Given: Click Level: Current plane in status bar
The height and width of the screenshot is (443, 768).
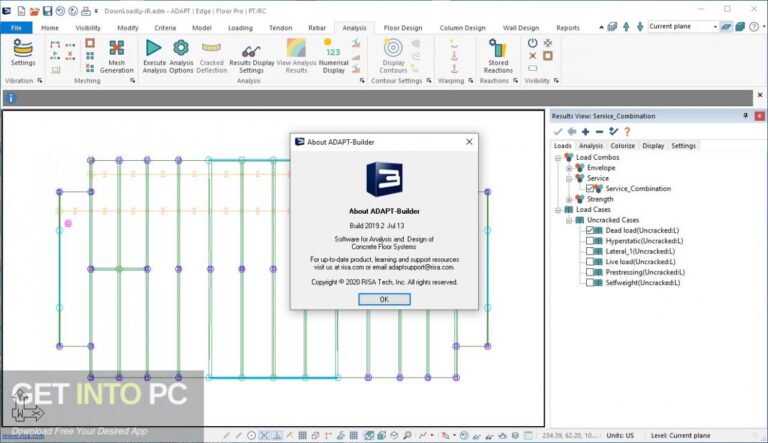Looking at the screenshot, I should pos(680,435).
